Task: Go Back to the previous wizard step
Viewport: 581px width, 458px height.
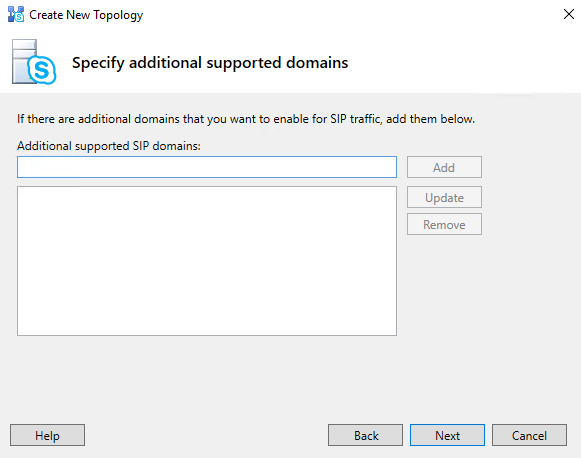Action: 365,435
